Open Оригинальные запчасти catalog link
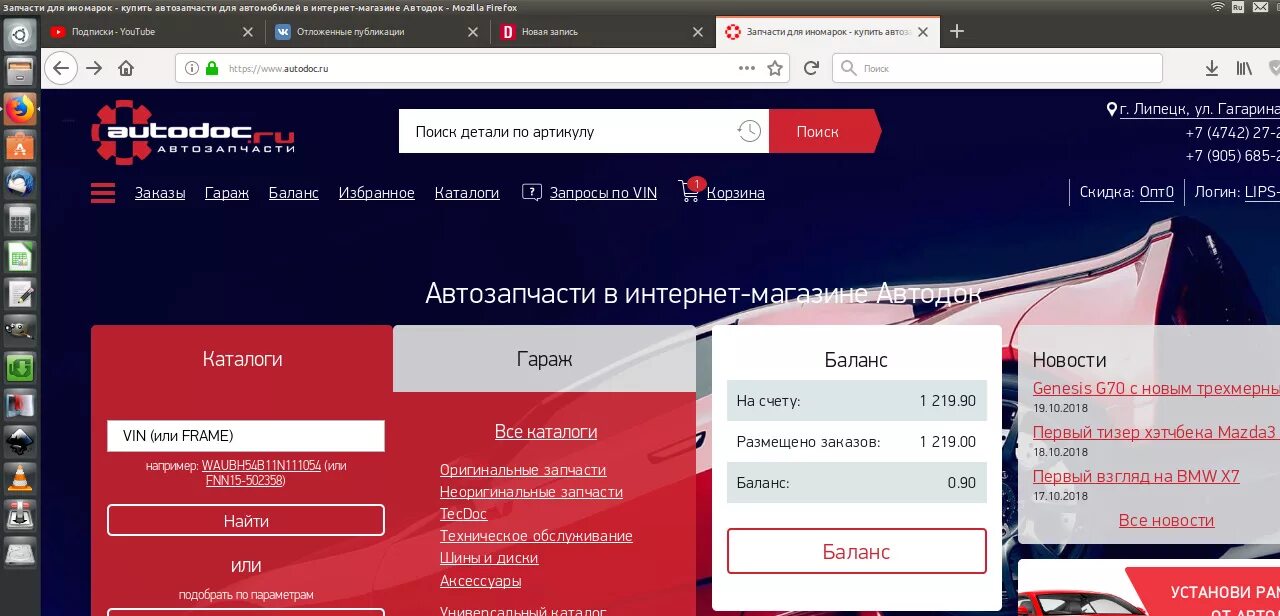Image resolution: width=1280 pixels, height=616 pixels. pyautogui.click(x=523, y=470)
